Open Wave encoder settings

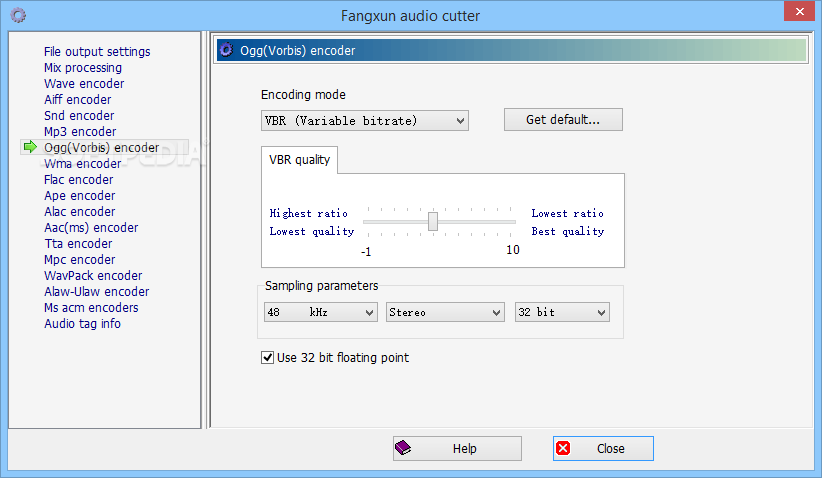coord(84,83)
